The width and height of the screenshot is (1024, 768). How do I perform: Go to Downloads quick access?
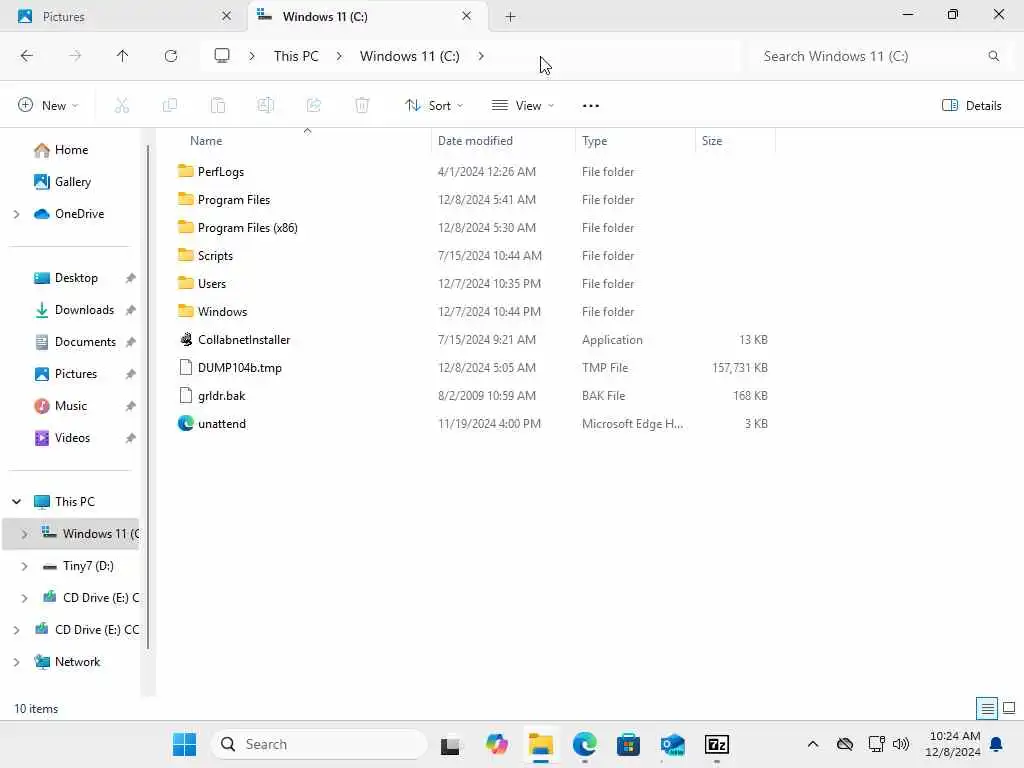click(x=84, y=310)
